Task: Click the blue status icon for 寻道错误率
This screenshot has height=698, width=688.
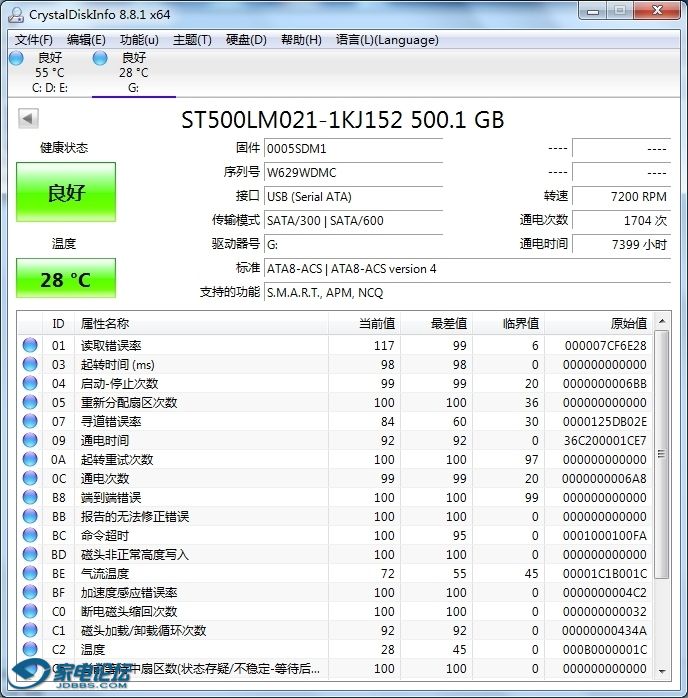Action: pos(30,421)
